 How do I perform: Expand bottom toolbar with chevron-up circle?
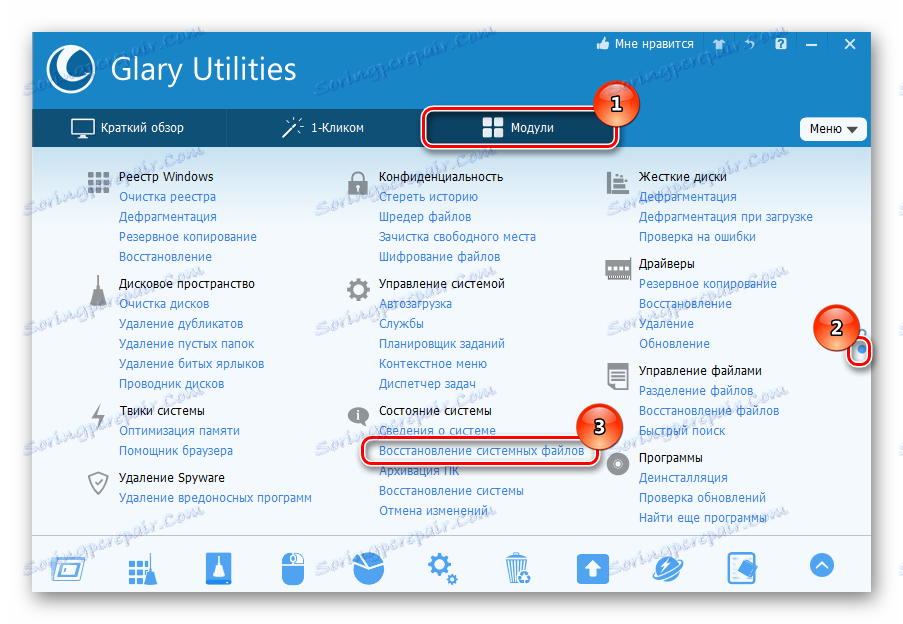(822, 565)
